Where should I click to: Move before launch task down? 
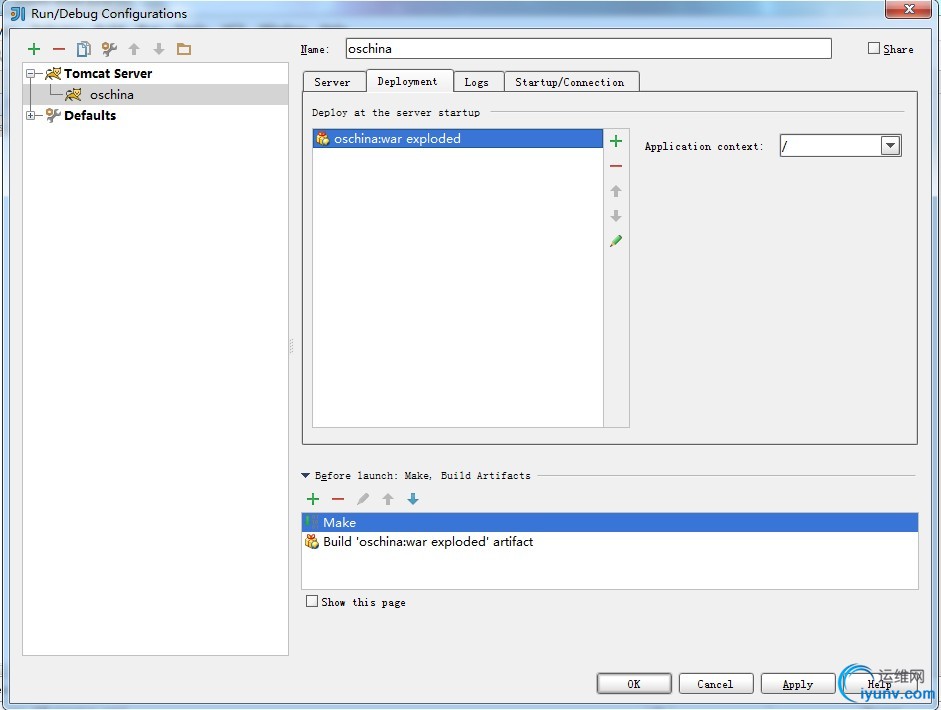(413, 499)
